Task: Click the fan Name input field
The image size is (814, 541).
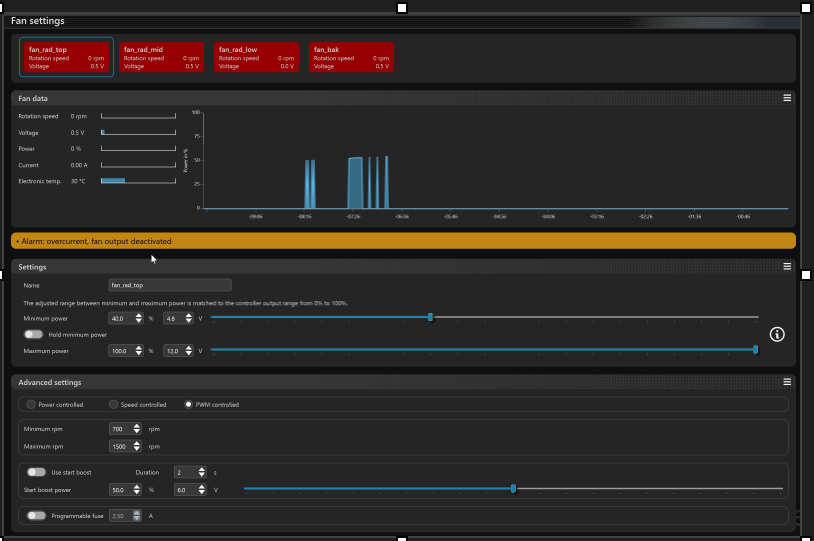Action: (x=170, y=285)
